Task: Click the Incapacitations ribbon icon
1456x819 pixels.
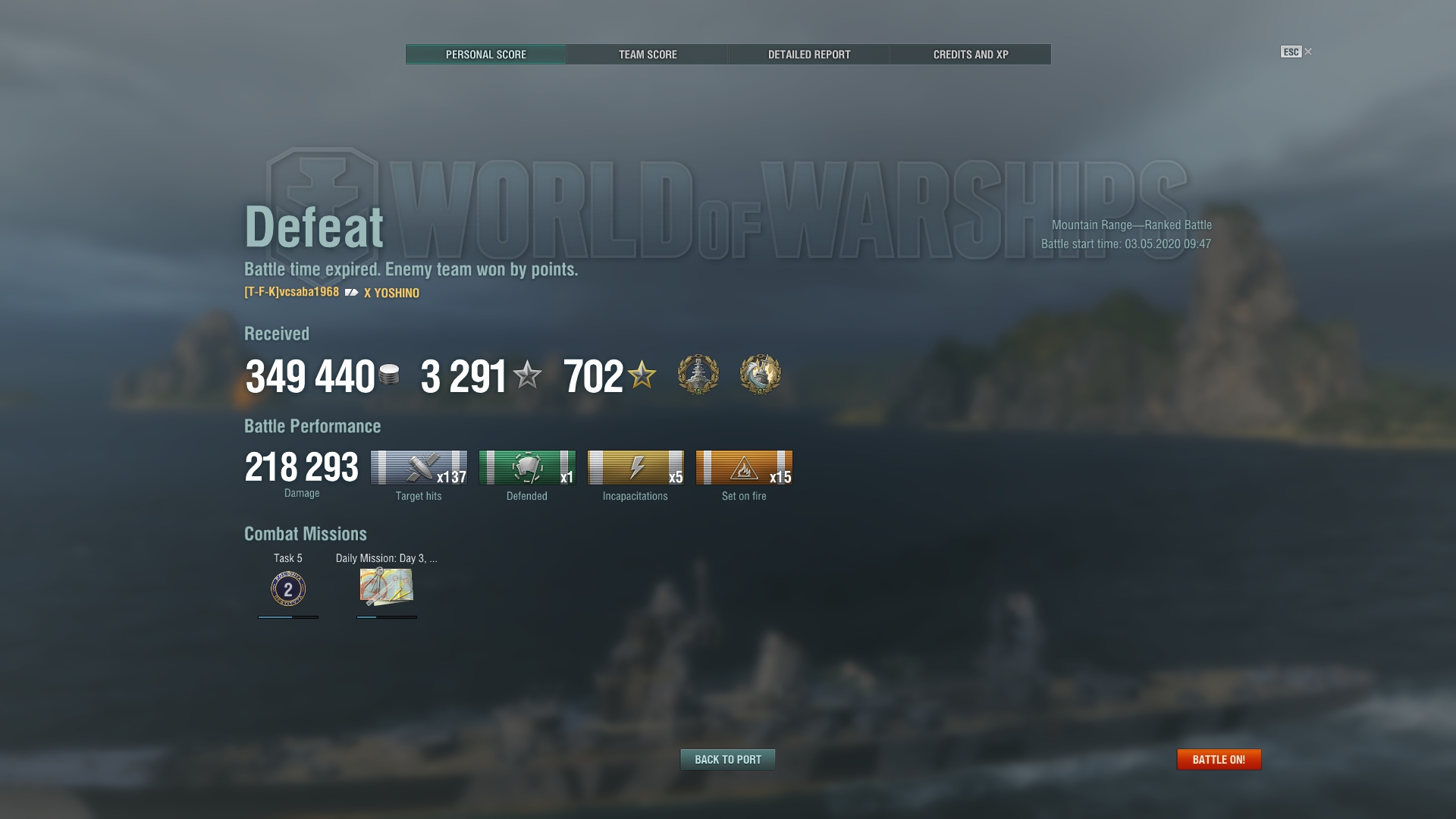Action: tap(635, 467)
